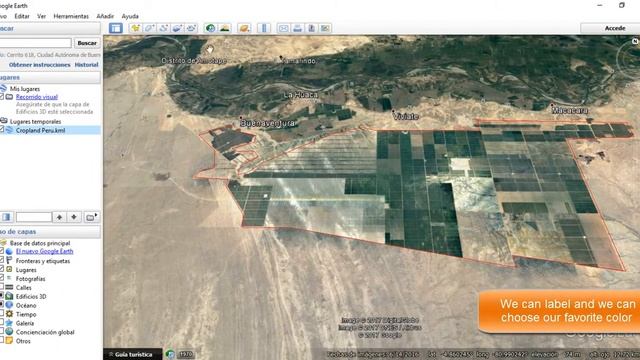Move selected place up with arrow
This screenshot has height=360, width=640.
click(x=59, y=217)
